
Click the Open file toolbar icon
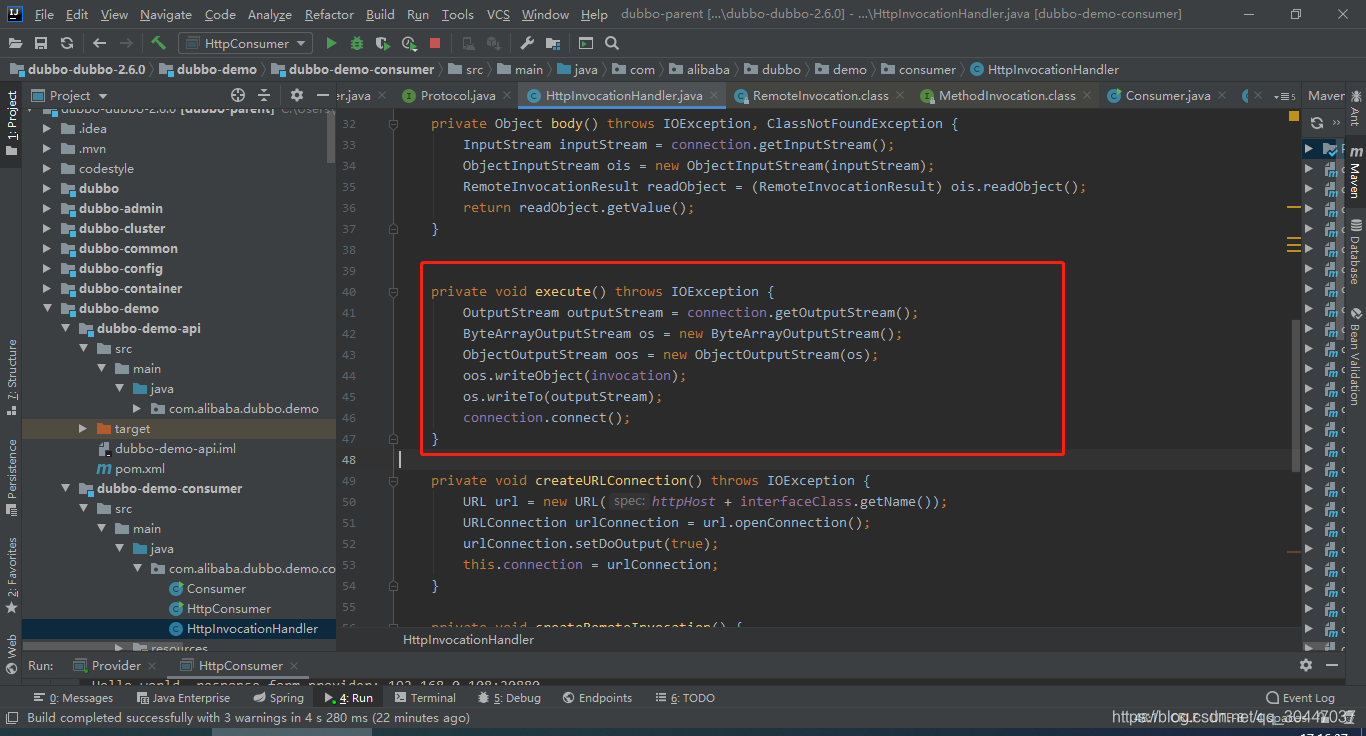16,43
